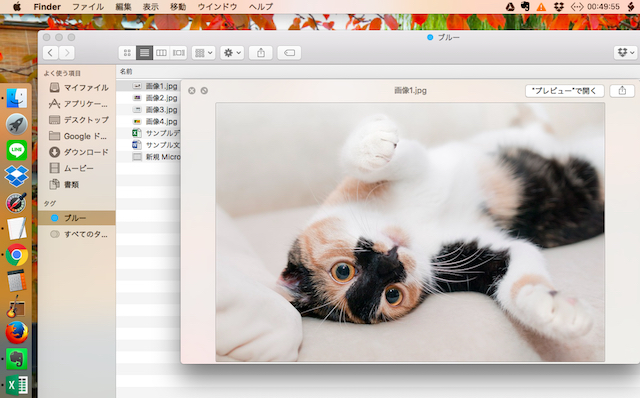The width and height of the screenshot is (640, 398).
Task: Select the file 画像3.jpg
Action: 149,109
